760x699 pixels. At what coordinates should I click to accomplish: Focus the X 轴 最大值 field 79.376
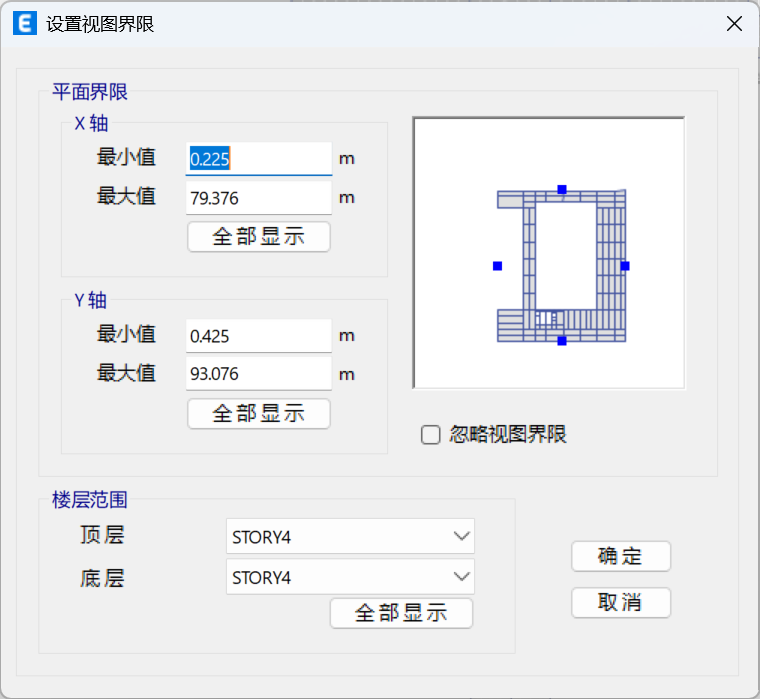[258, 198]
